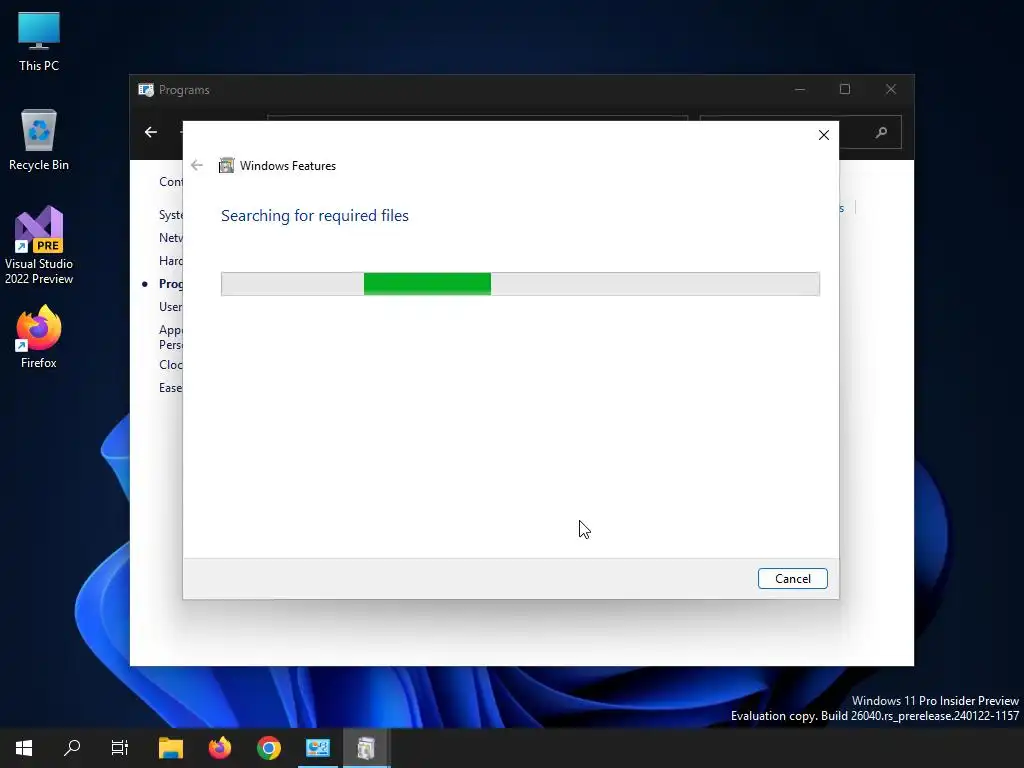Close the Programs window
The height and width of the screenshot is (768, 1024).
(x=891, y=89)
